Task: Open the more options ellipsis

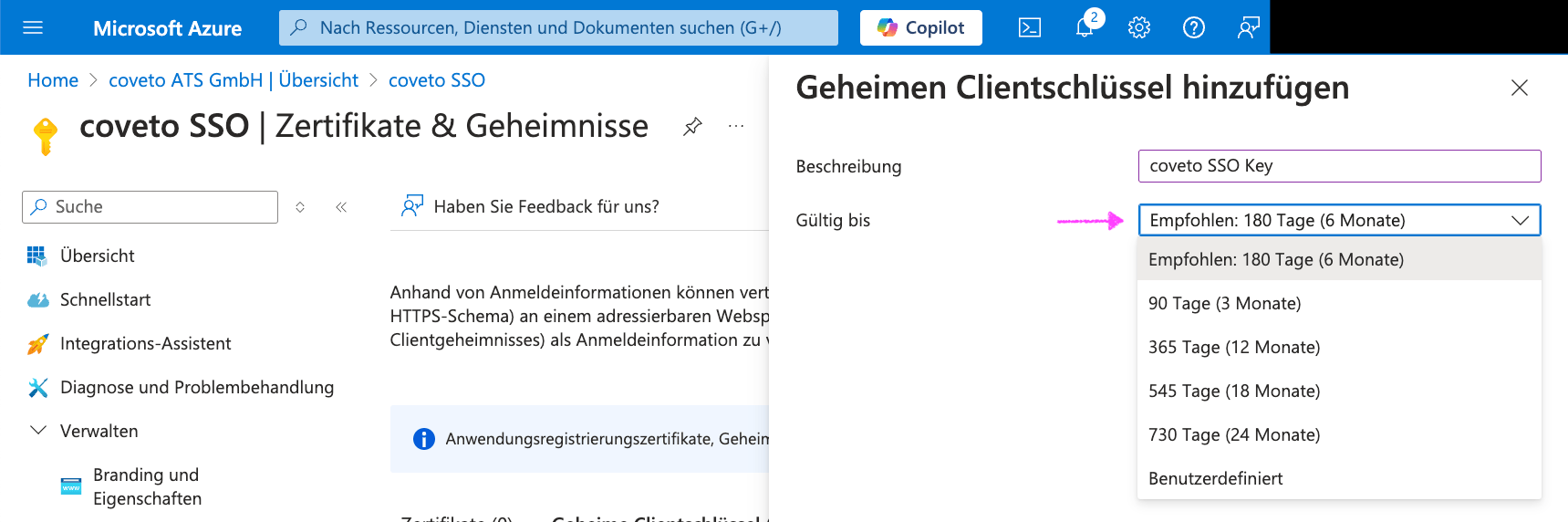Action: point(736,126)
